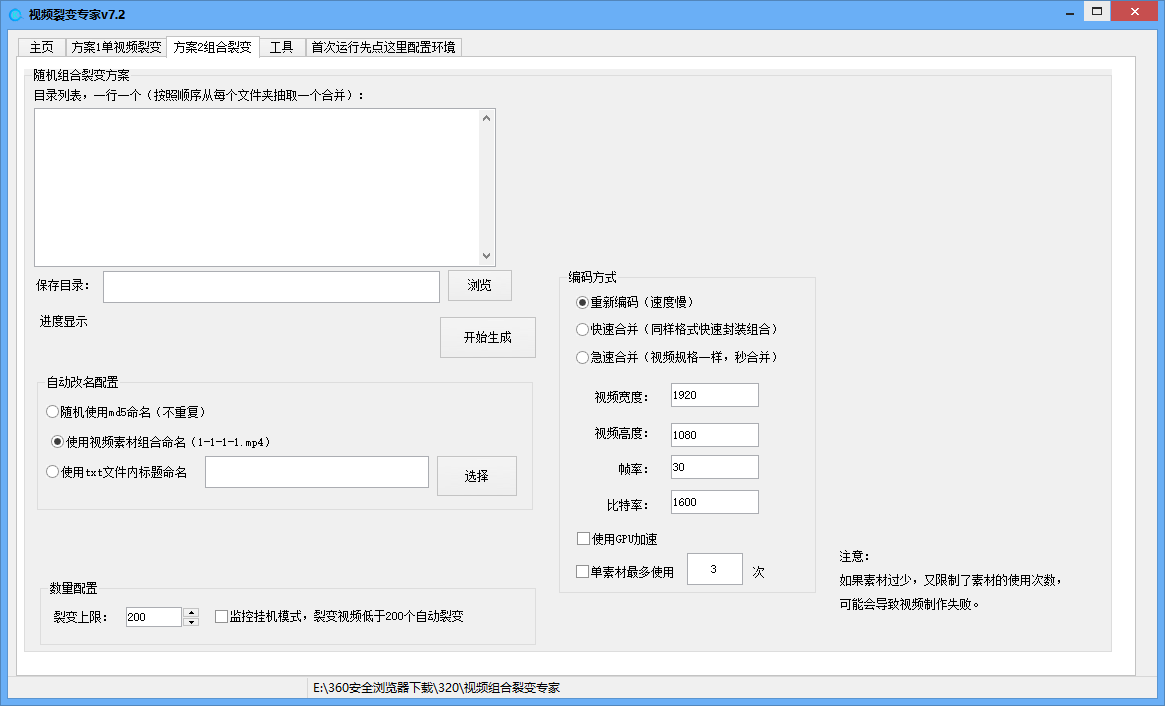This screenshot has width=1165, height=706.
Task: Open the 方案1单视频裂变 tab
Action: [116, 47]
